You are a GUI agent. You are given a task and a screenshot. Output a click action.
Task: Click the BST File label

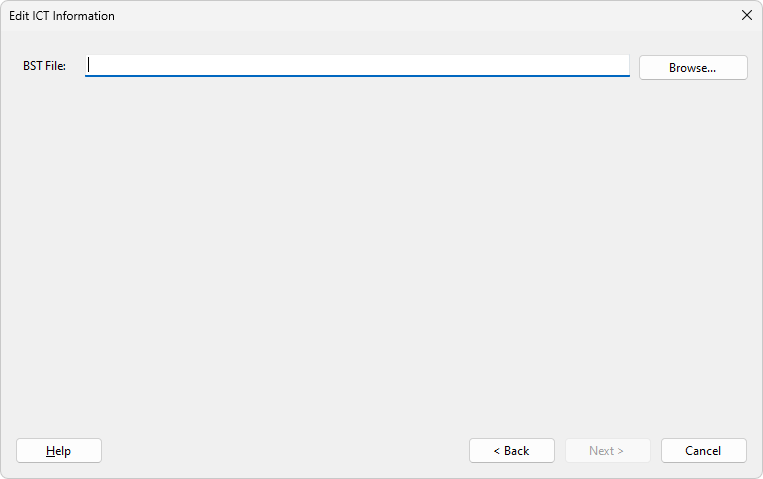(44, 66)
